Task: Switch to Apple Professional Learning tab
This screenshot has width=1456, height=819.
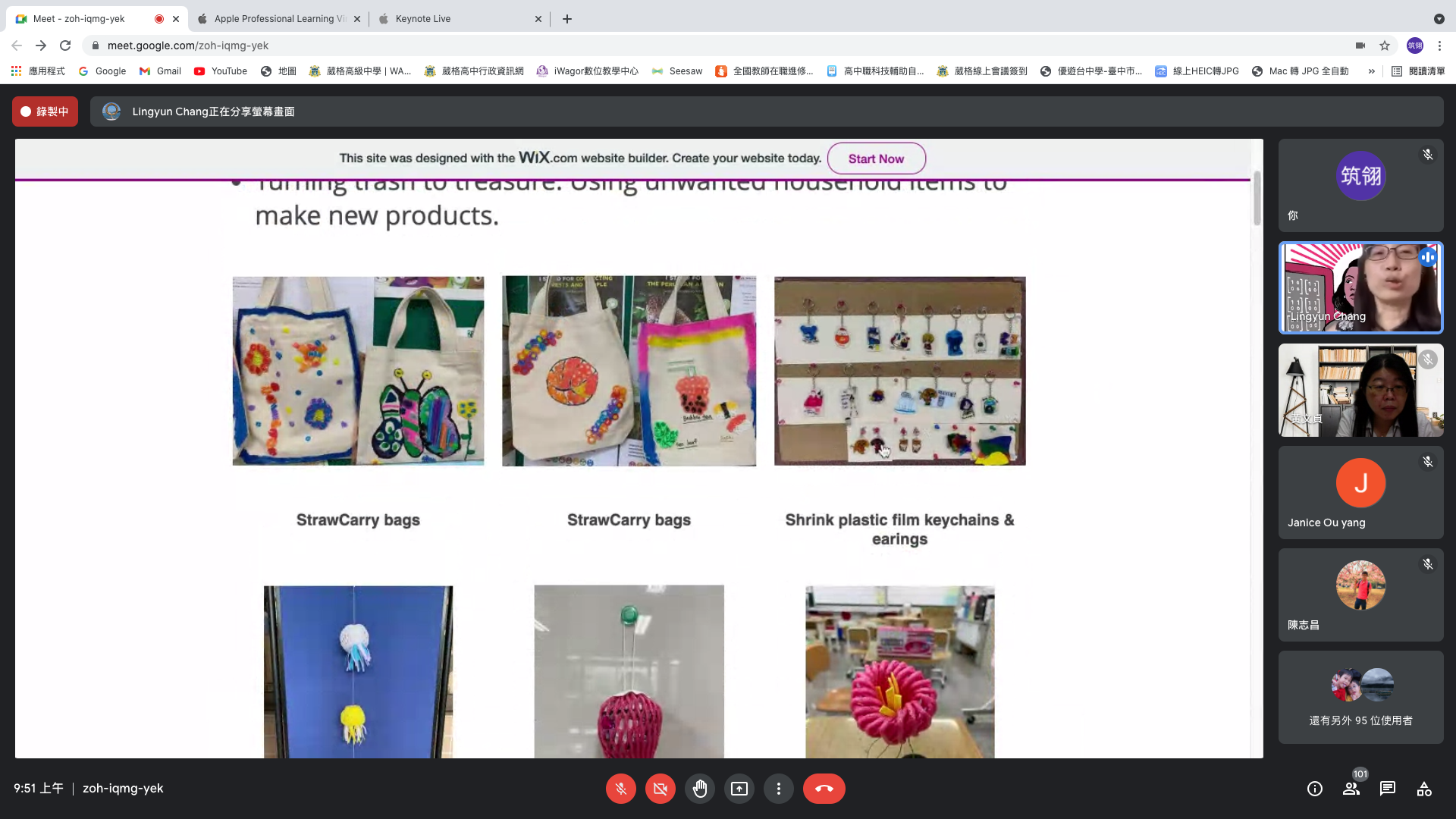Action: click(273, 19)
